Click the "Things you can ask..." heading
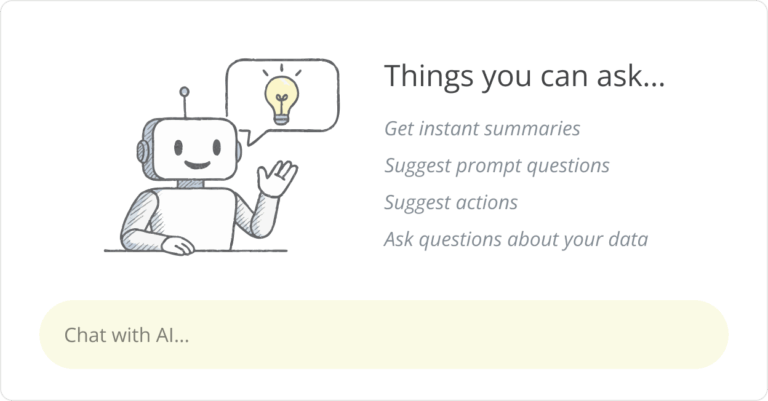 (524, 76)
